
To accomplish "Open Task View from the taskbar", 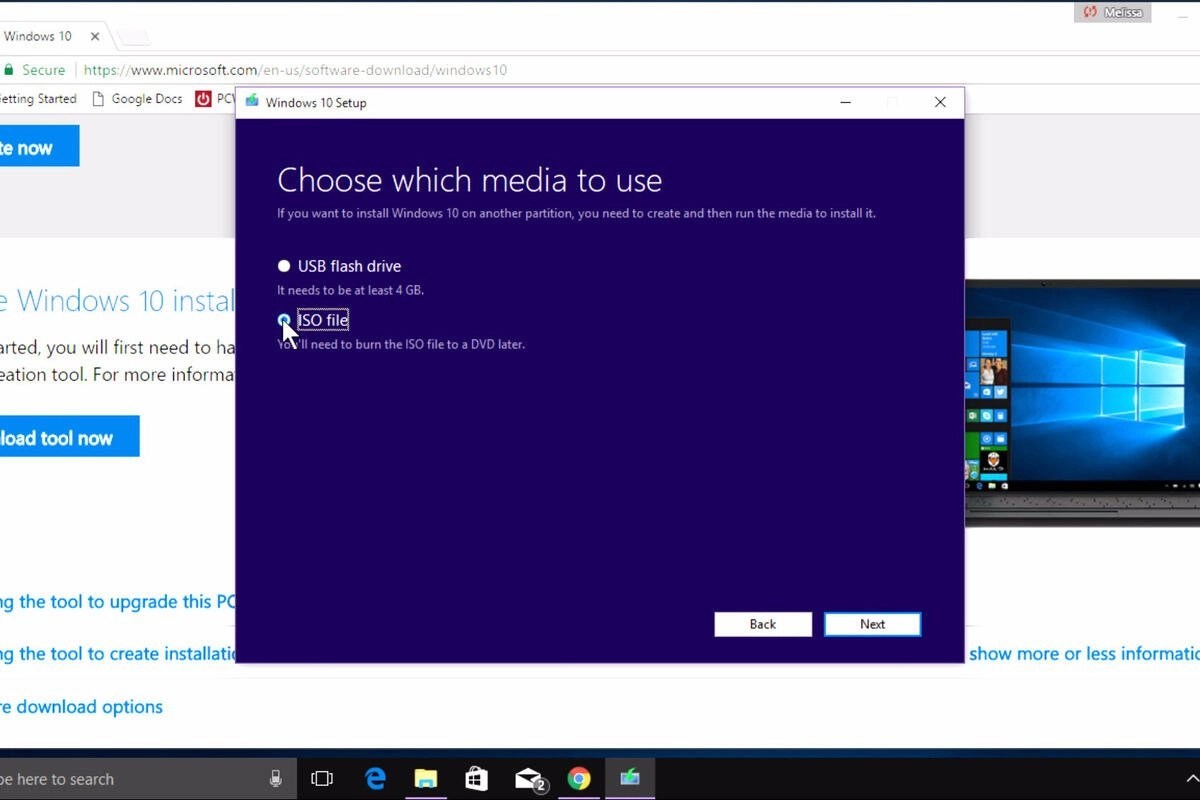I will [x=322, y=778].
